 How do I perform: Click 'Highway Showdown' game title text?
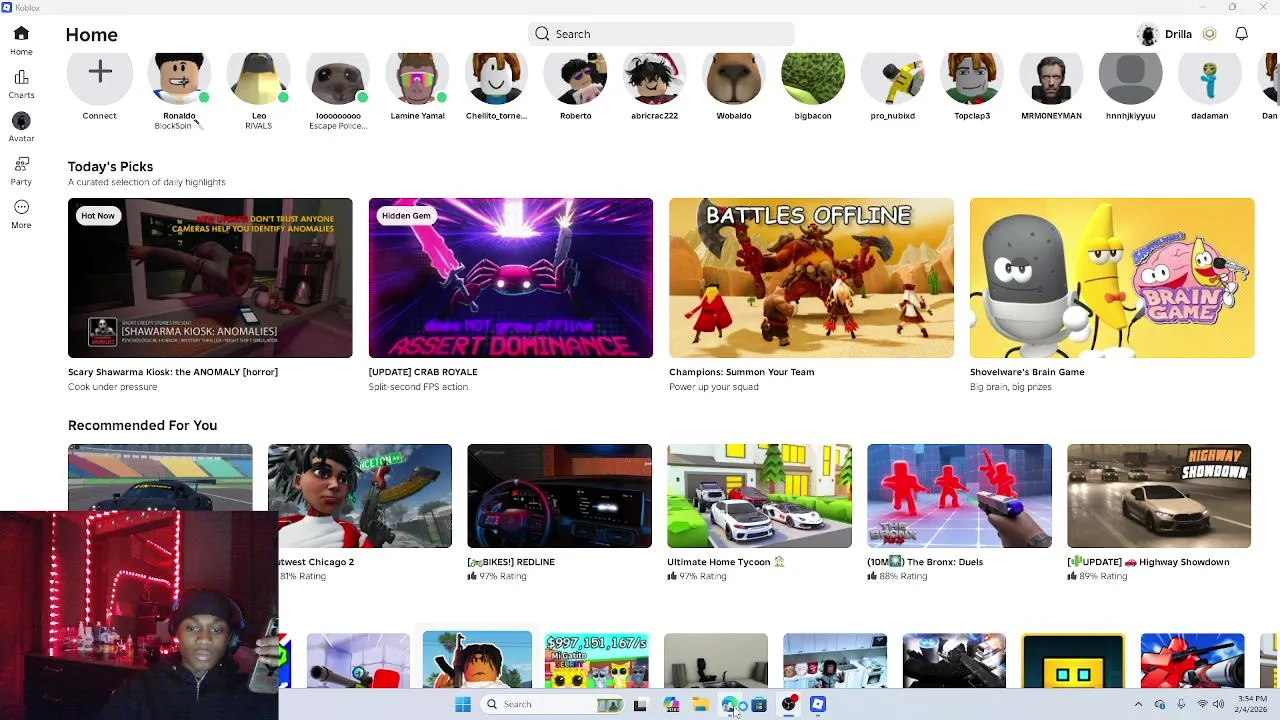click(x=1148, y=562)
